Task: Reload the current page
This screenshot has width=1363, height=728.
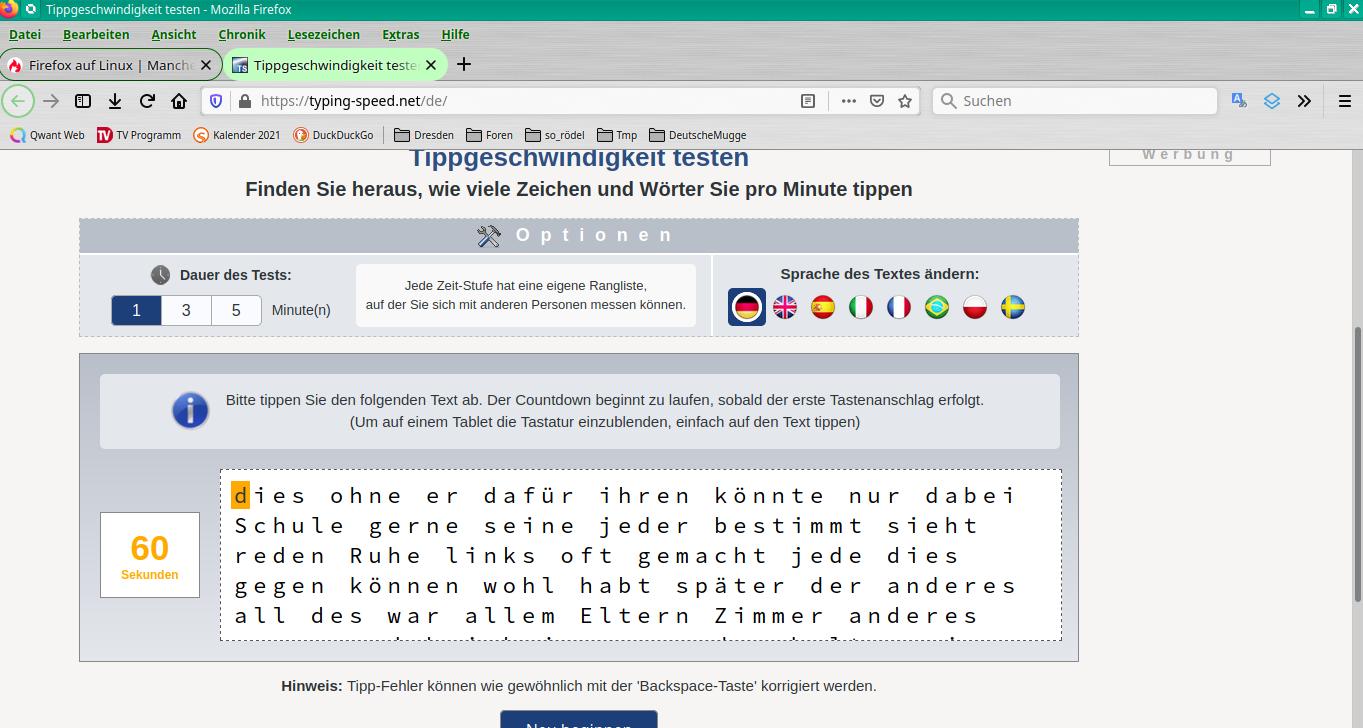Action: (147, 101)
